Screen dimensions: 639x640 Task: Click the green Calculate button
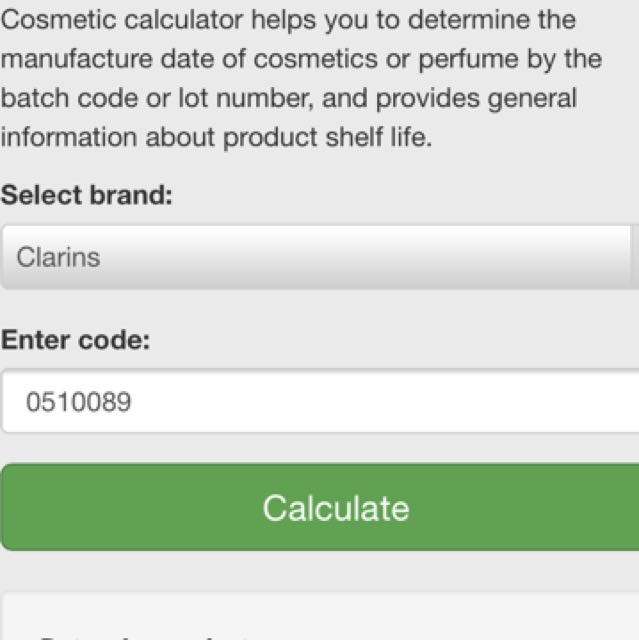[x=320, y=507]
